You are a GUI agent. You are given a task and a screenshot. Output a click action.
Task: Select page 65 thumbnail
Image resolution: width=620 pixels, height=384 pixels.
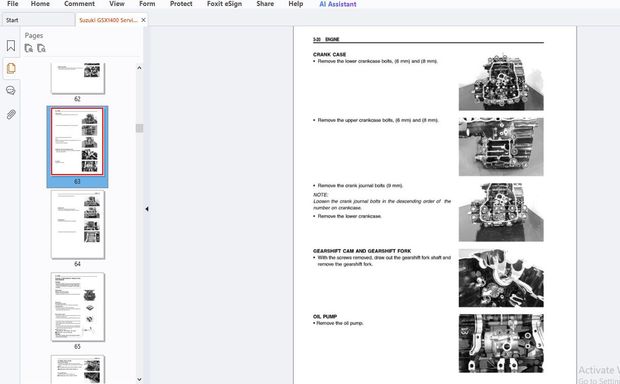point(78,307)
